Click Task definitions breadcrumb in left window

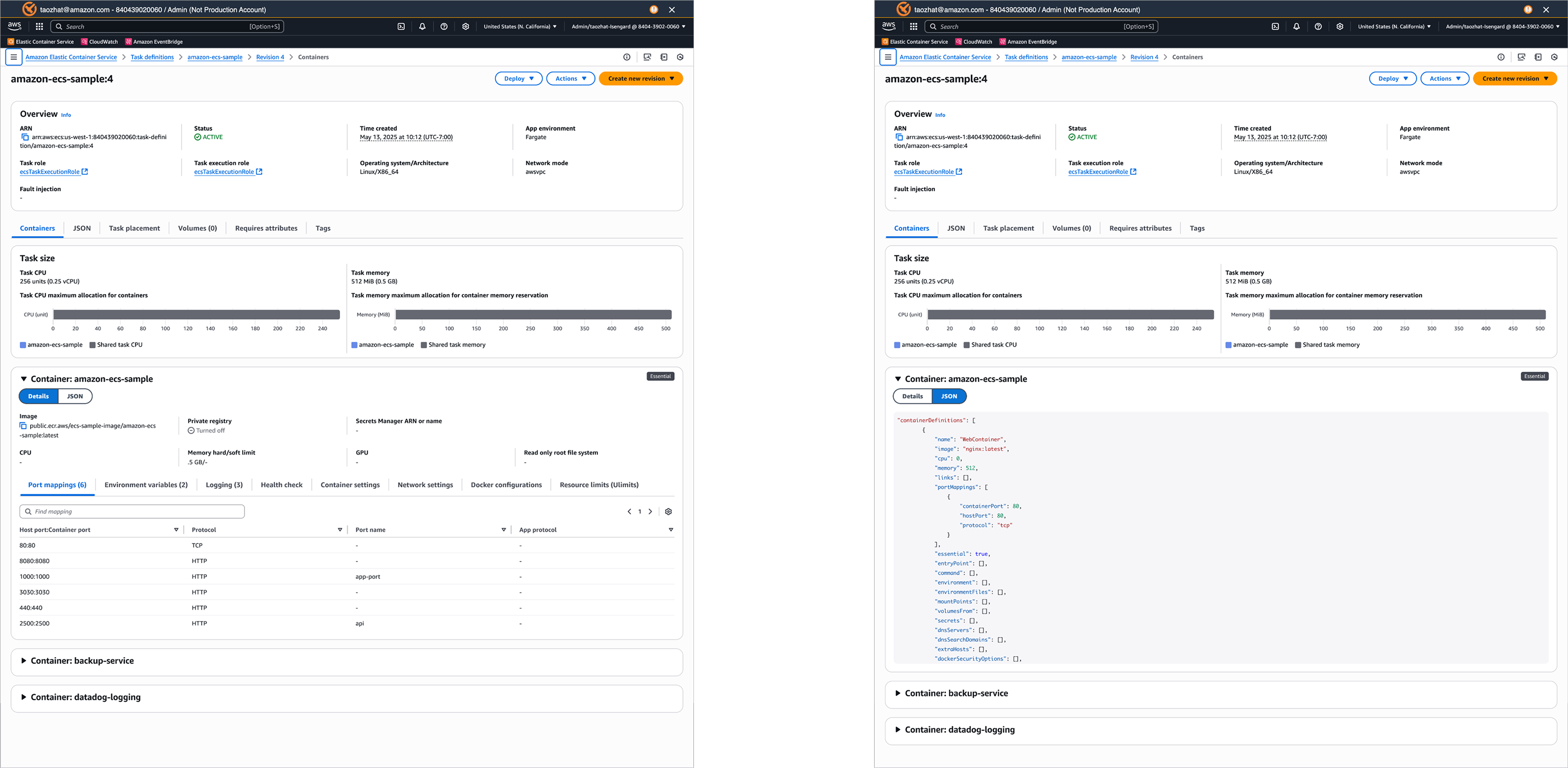point(152,57)
